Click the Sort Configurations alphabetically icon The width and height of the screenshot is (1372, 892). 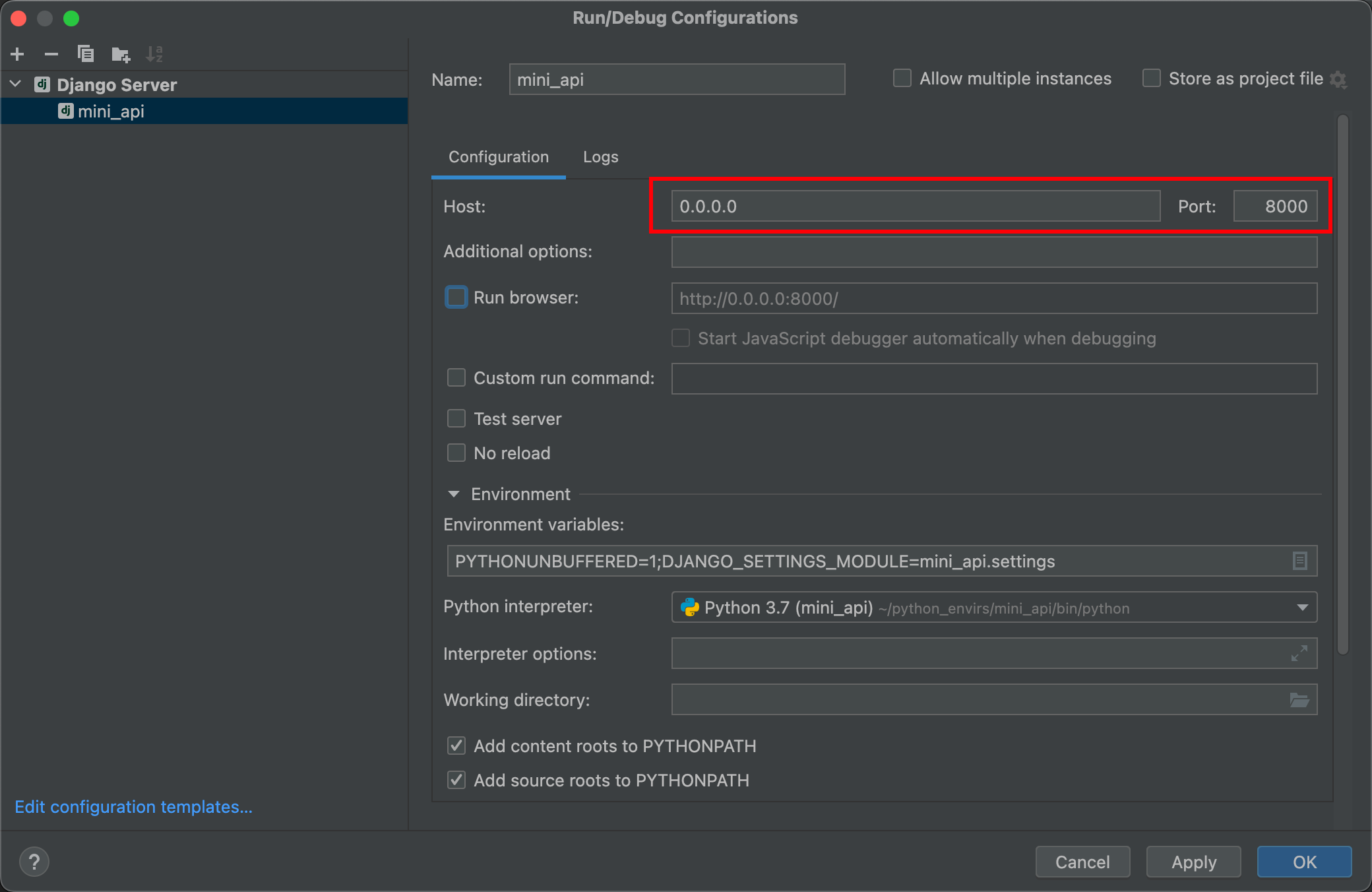coord(154,54)
